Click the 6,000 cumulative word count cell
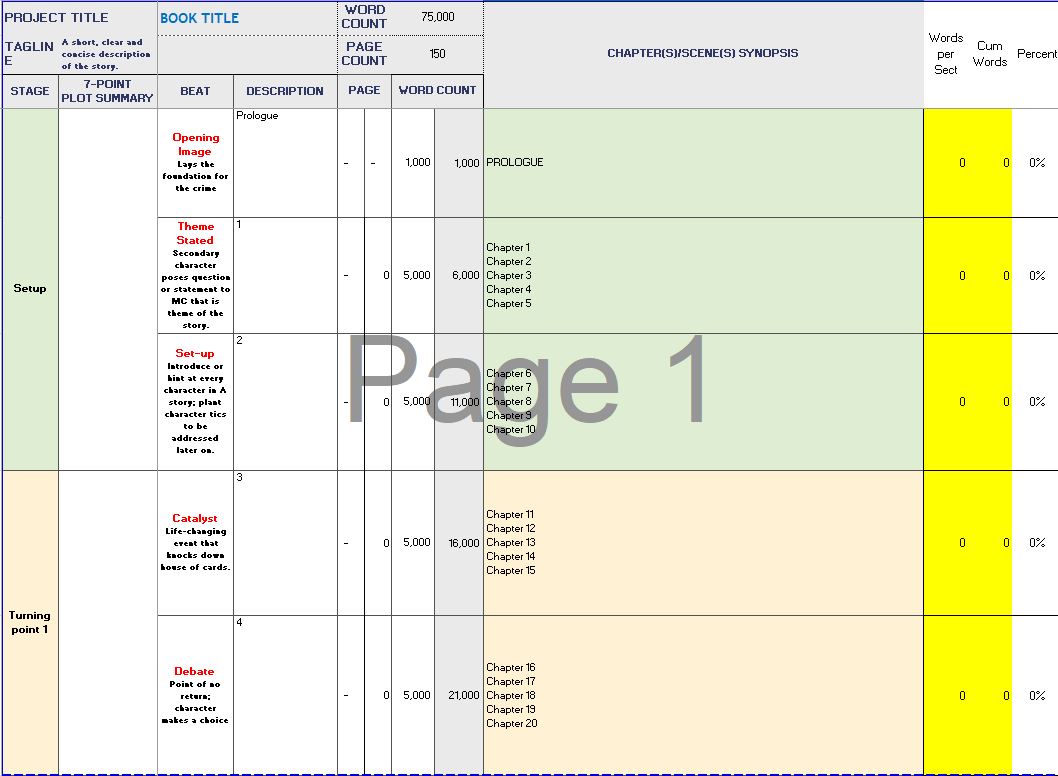This screenshot has height=776, width=1058. point(459,275)
